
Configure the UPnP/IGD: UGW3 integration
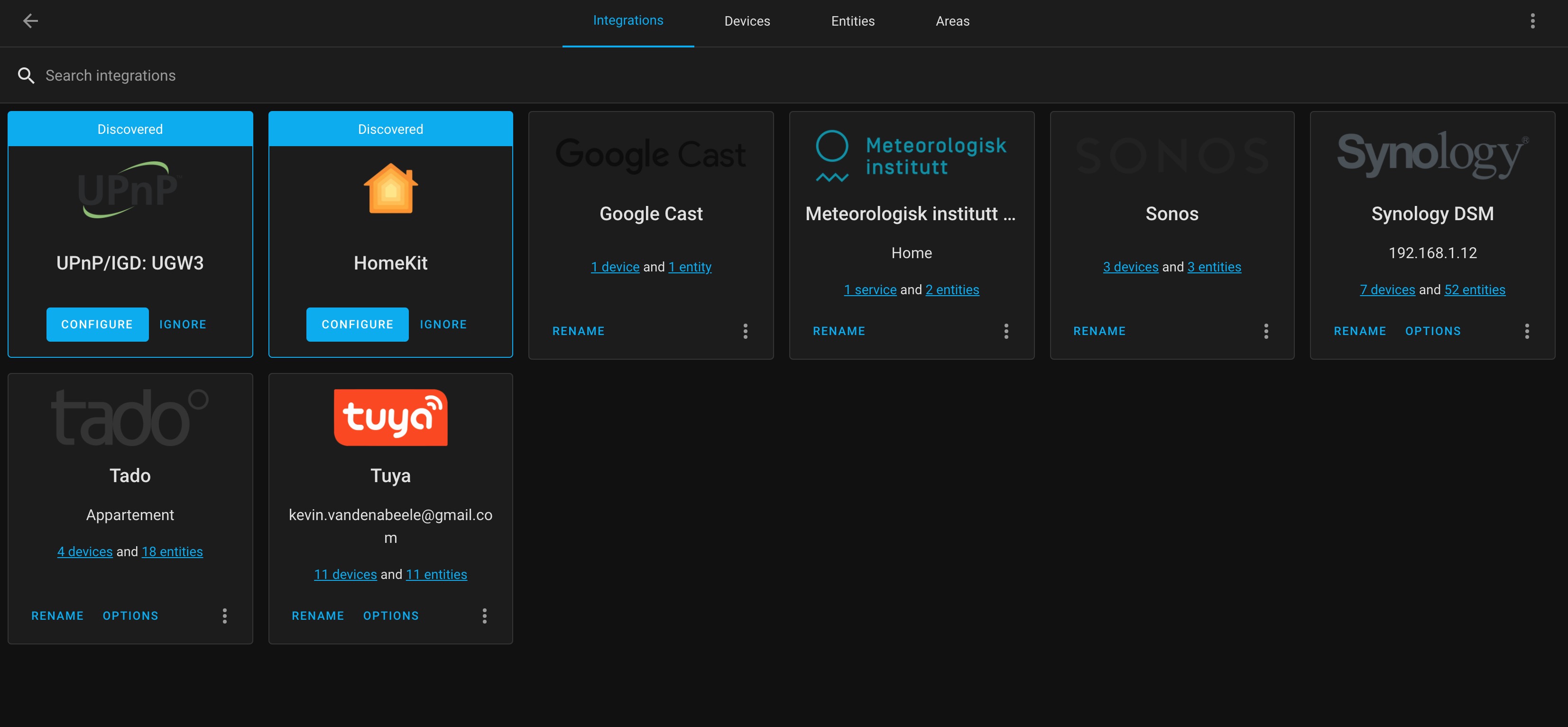click(97, 325)
